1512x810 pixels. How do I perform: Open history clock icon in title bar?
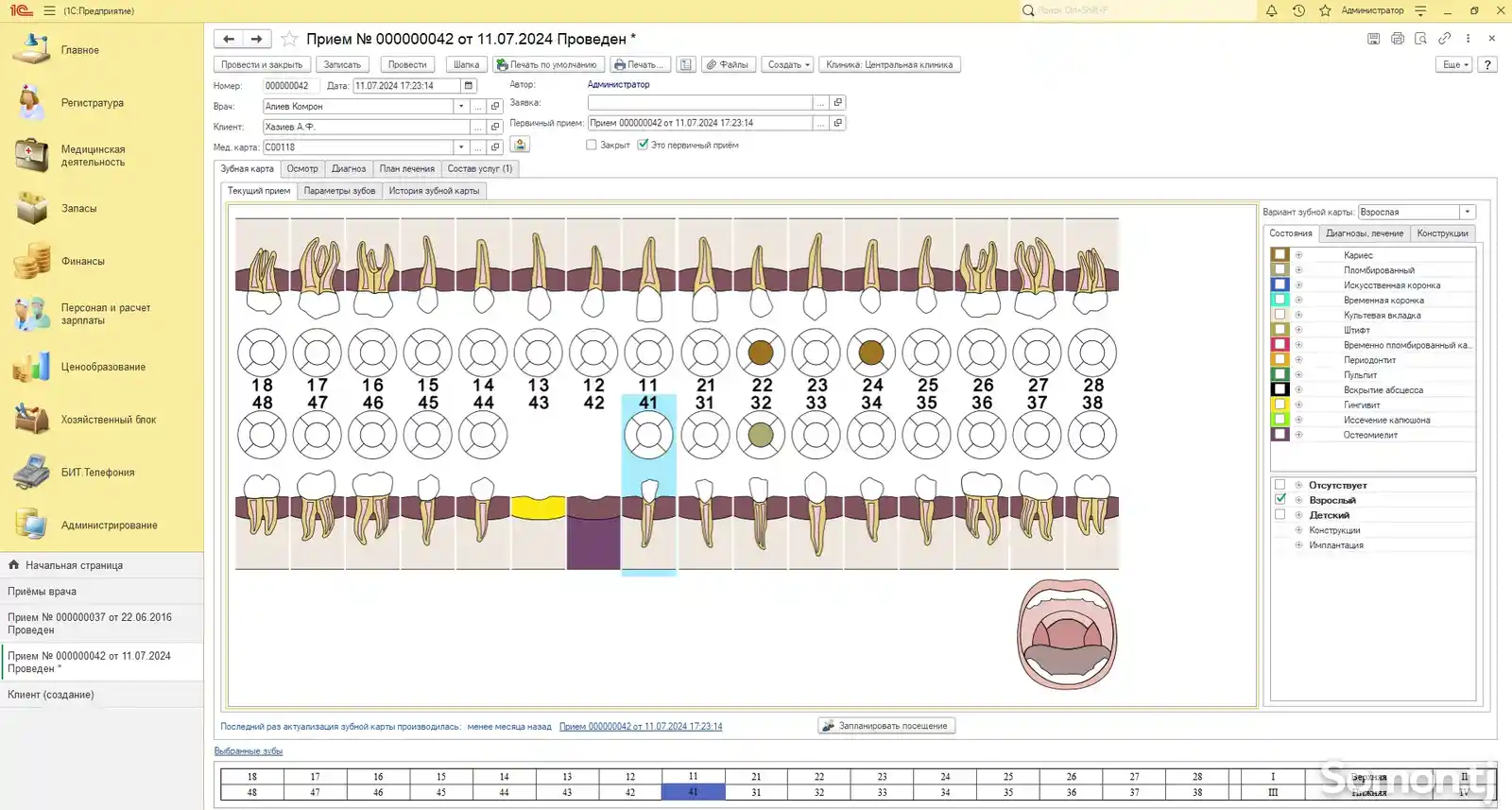click(1298, 10)
